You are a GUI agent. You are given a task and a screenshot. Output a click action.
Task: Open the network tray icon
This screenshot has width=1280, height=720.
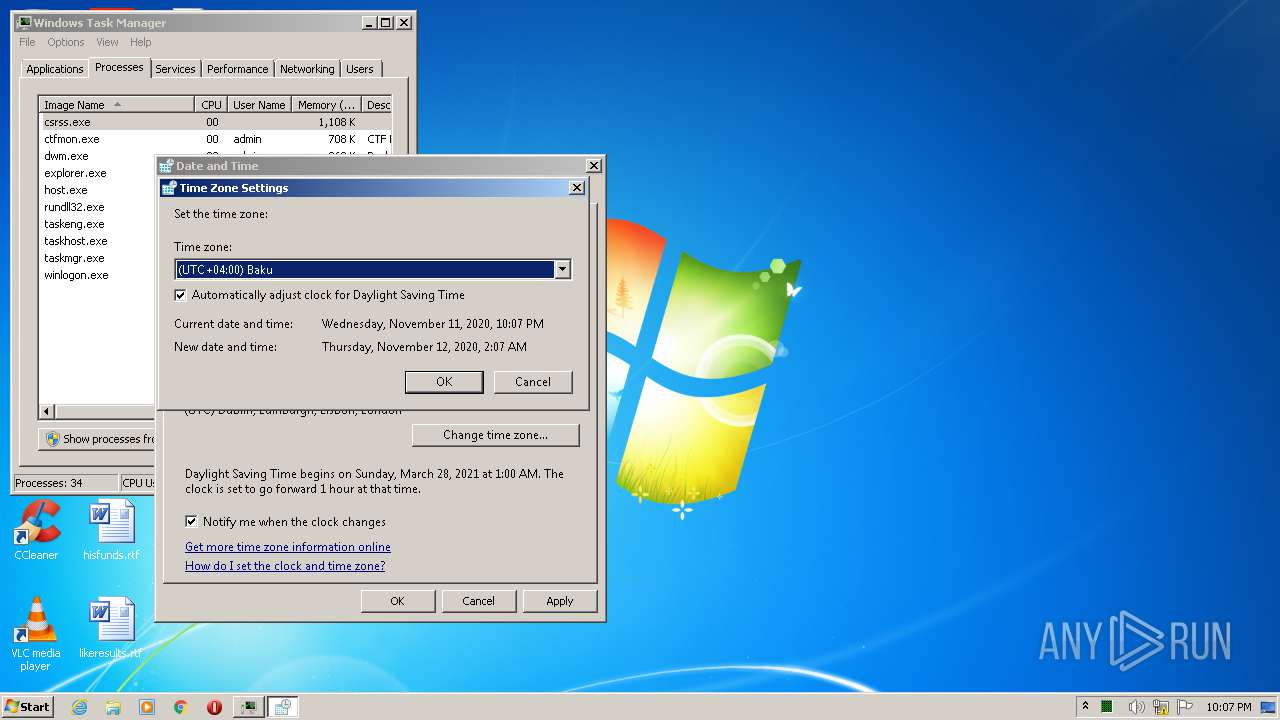click(1161, 707)
